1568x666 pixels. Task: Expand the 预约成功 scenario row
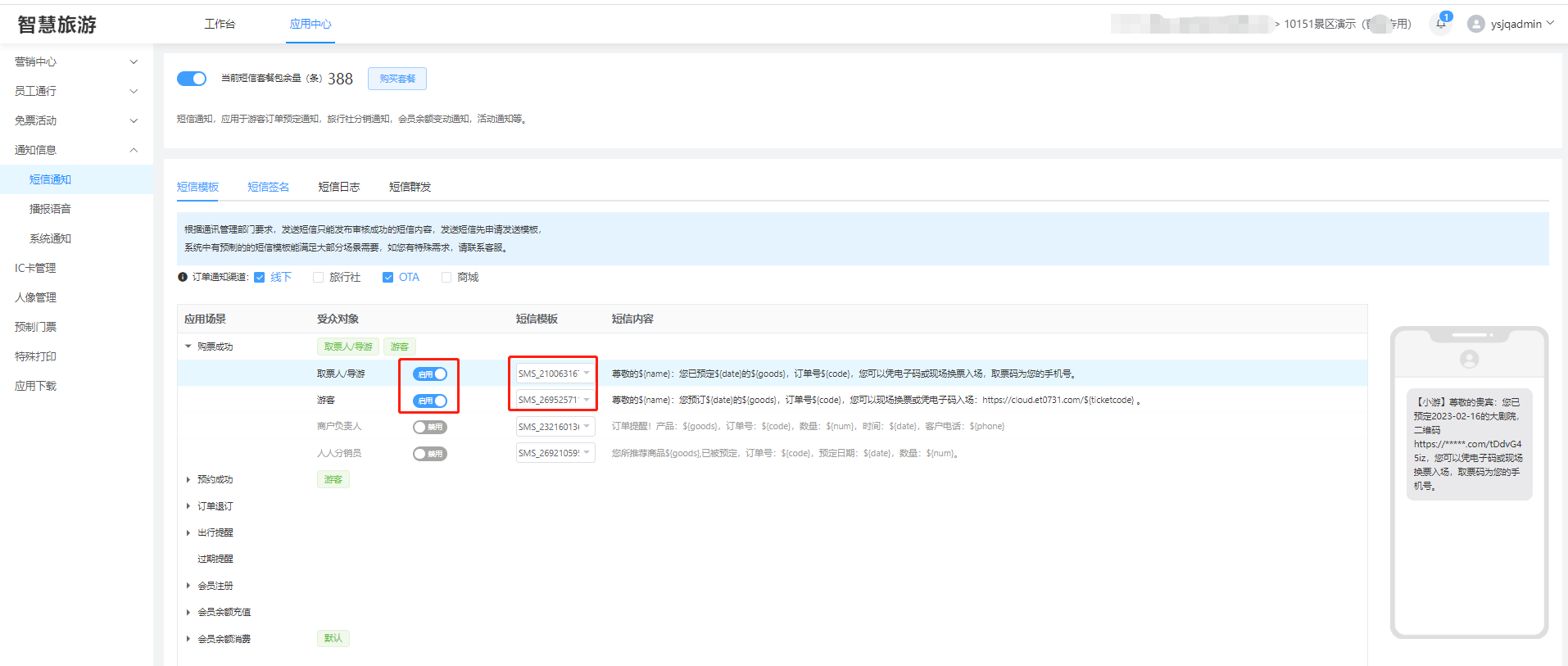[188, 480]
